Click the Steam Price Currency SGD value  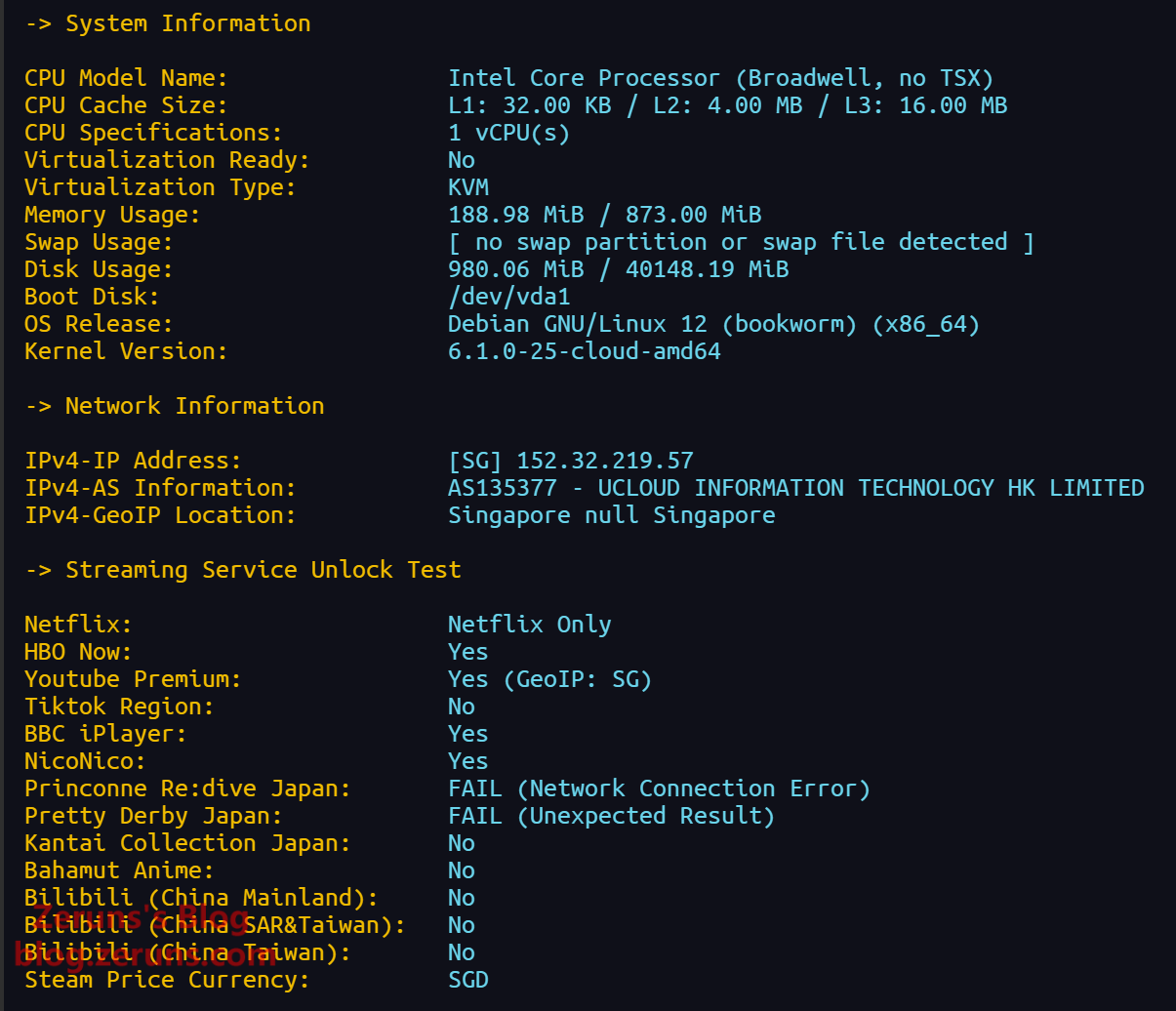[x=468, y=980]
